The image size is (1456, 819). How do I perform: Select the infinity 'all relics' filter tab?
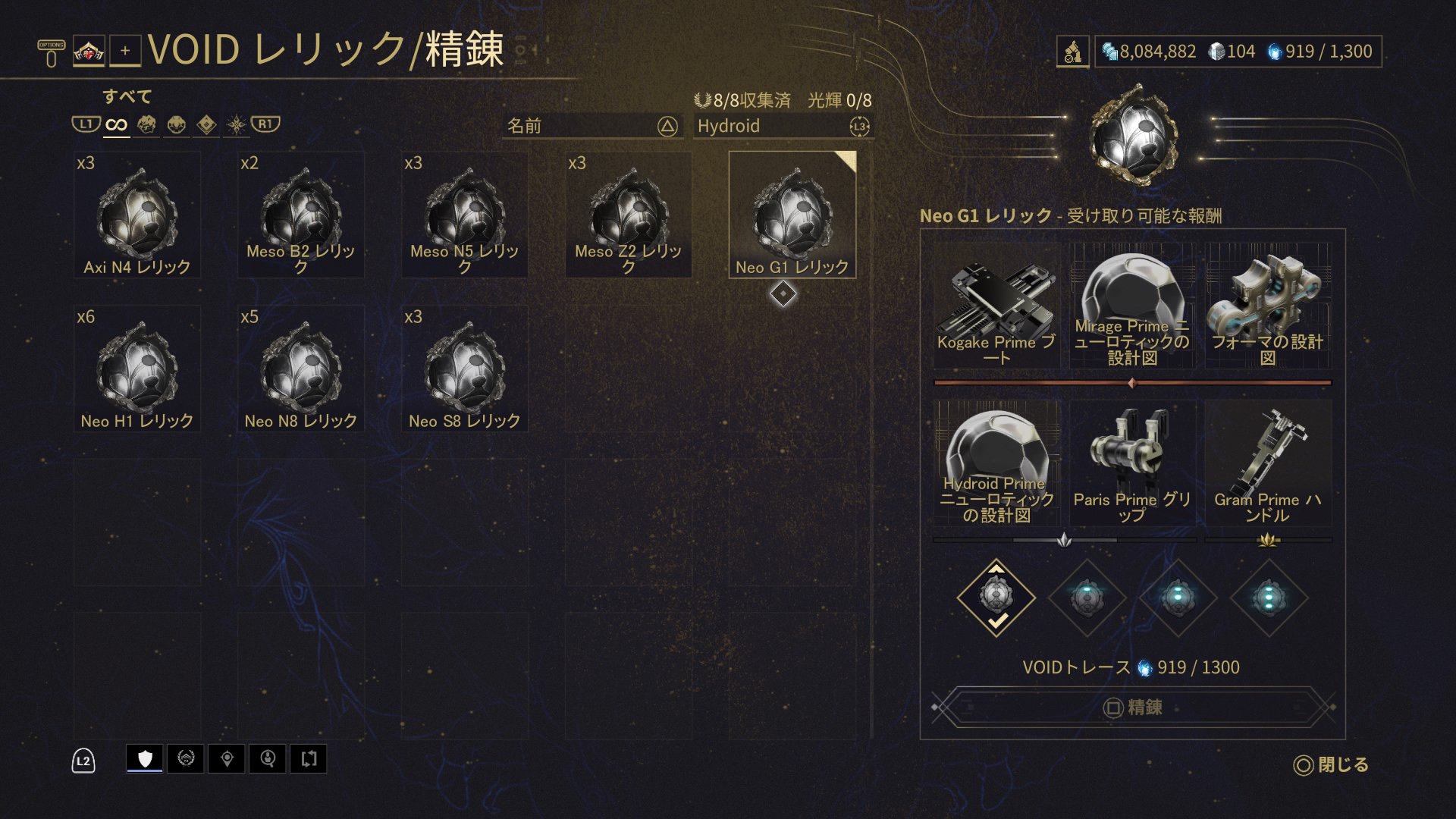pyautogui.click(x=116, y=124)
